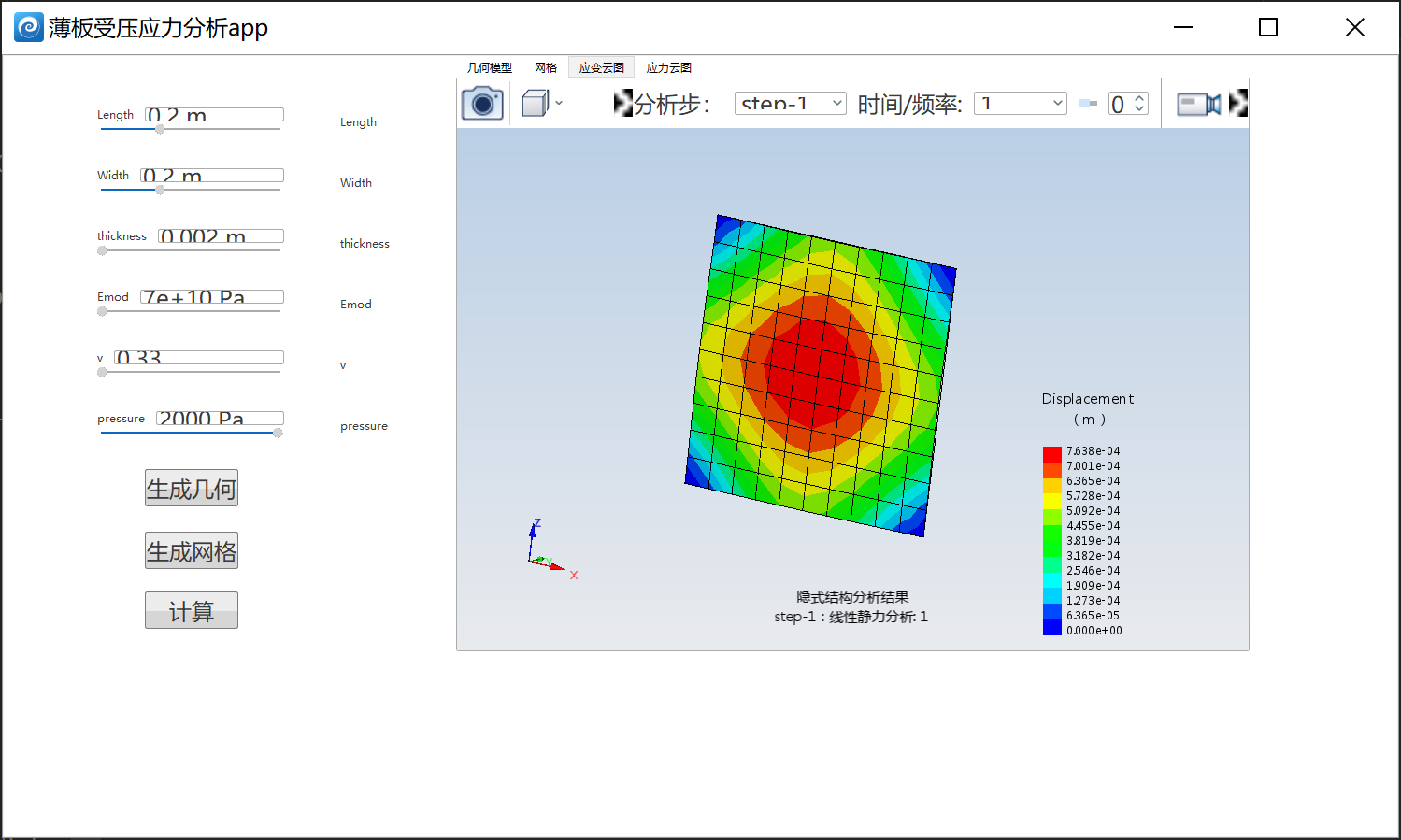Select the 应变云图 tab
The image size is (1401, 840).
pos(601,67)
